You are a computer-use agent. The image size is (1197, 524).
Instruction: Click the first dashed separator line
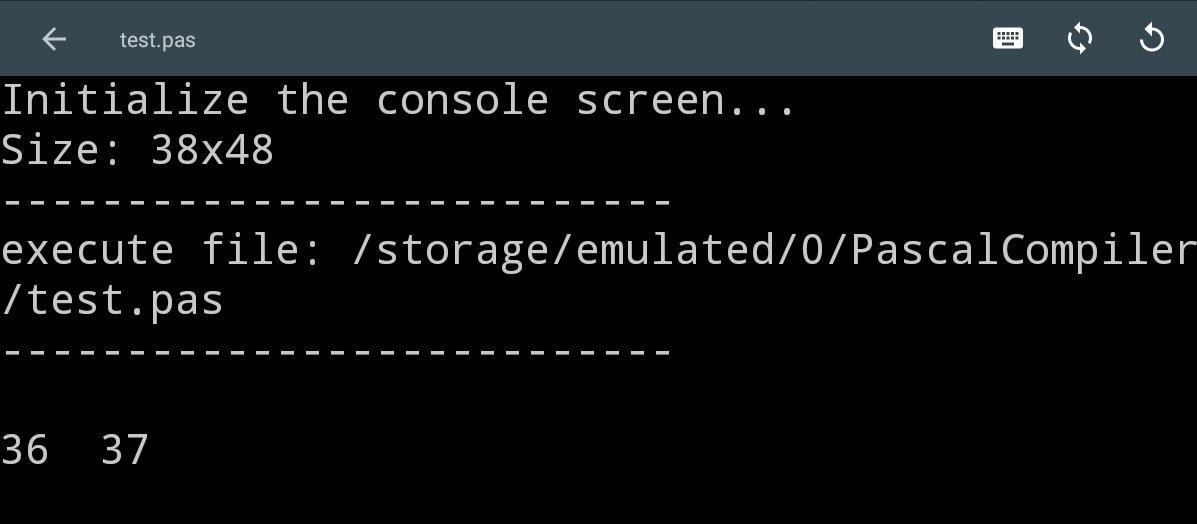(x=336, y=201)
